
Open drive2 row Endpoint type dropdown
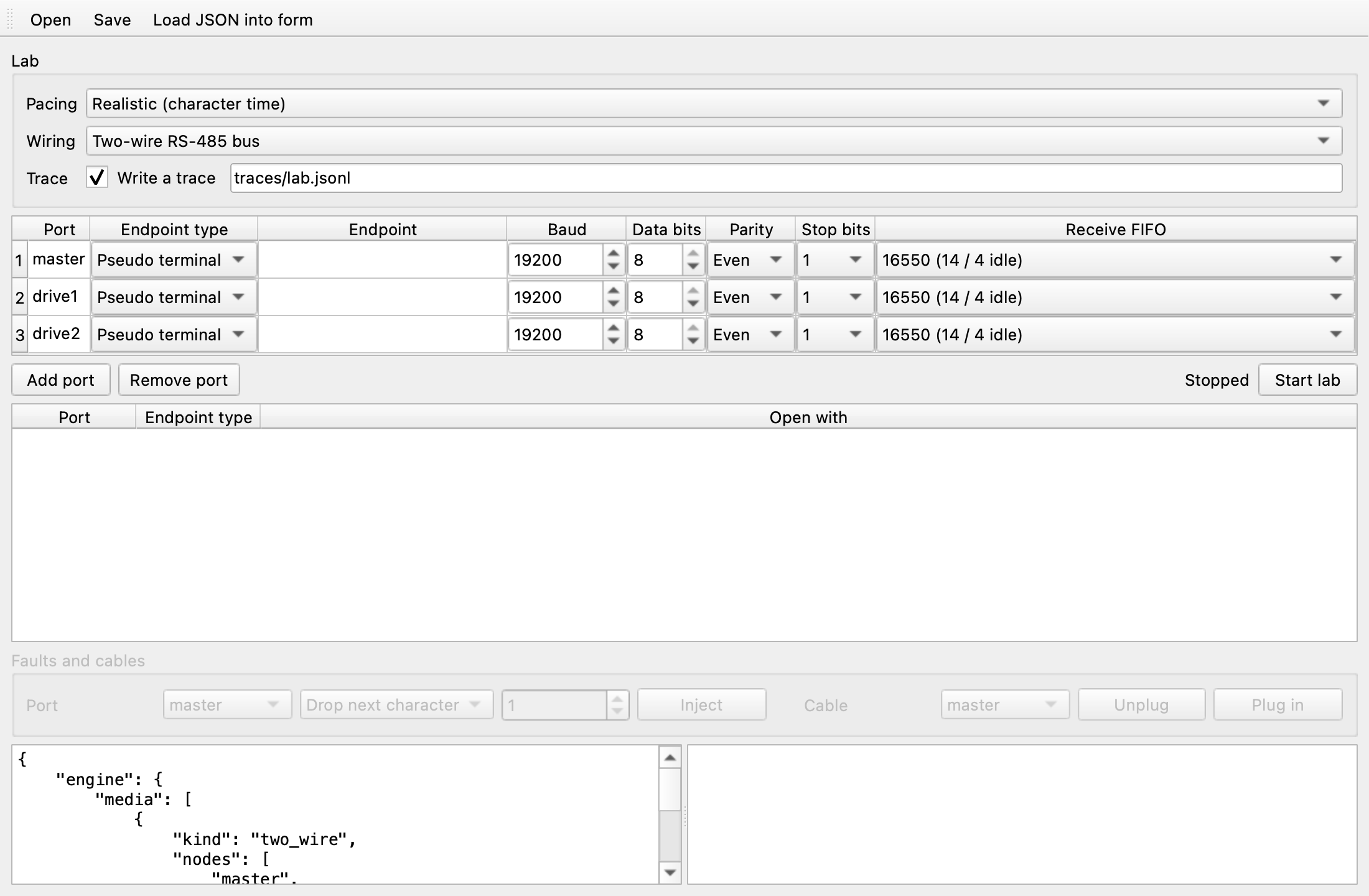pos(174,335)
